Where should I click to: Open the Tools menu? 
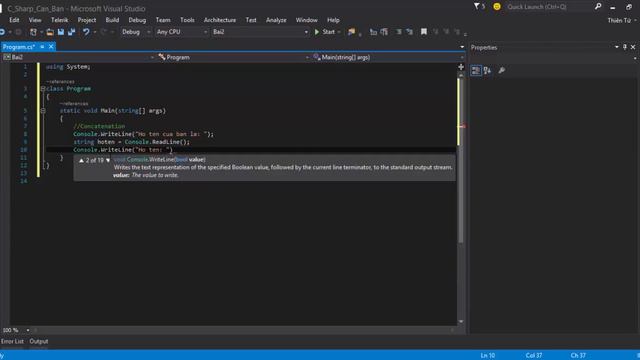click(187, 20)
